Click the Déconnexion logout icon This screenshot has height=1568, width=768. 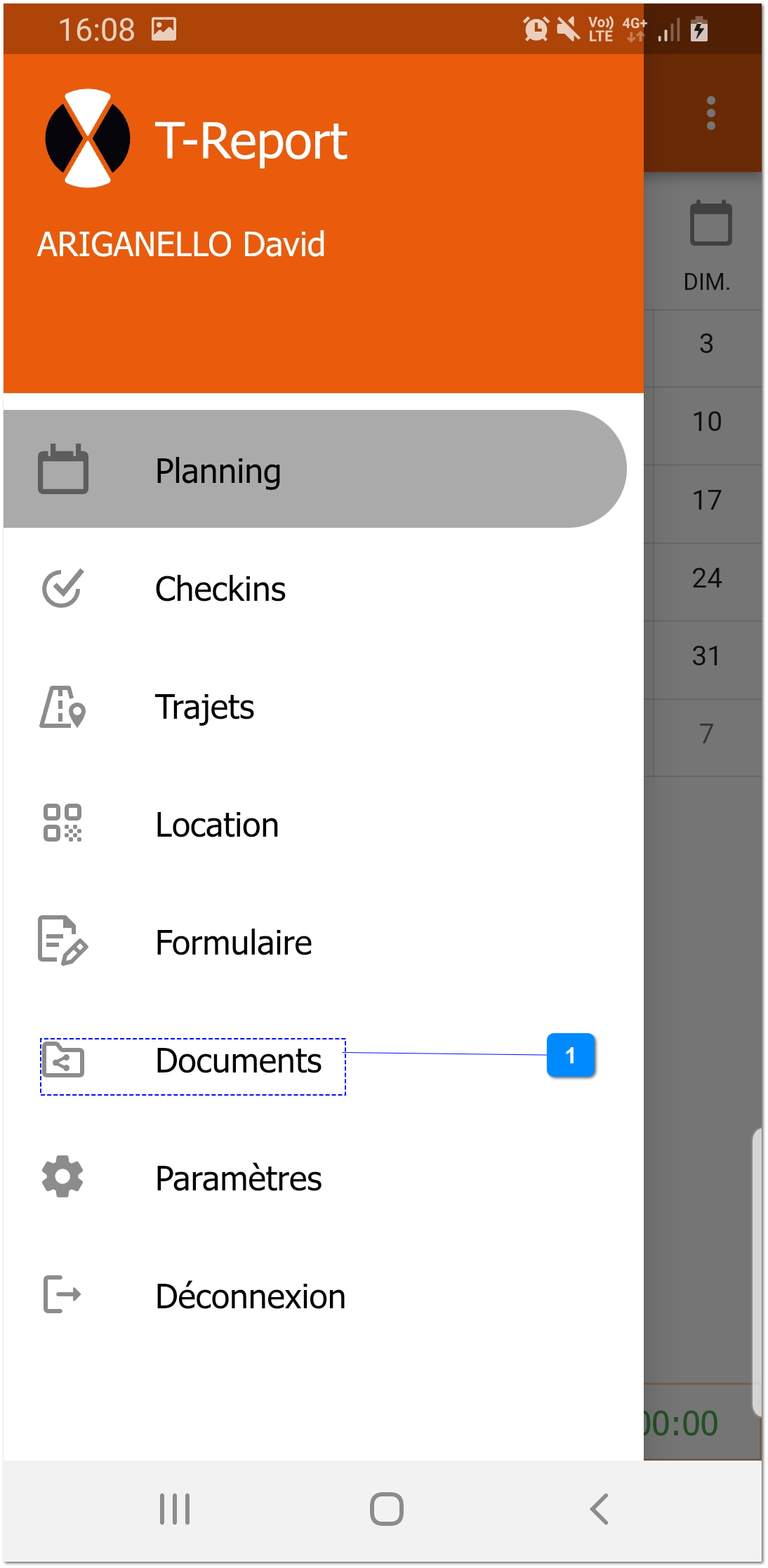pos(63,1296)
